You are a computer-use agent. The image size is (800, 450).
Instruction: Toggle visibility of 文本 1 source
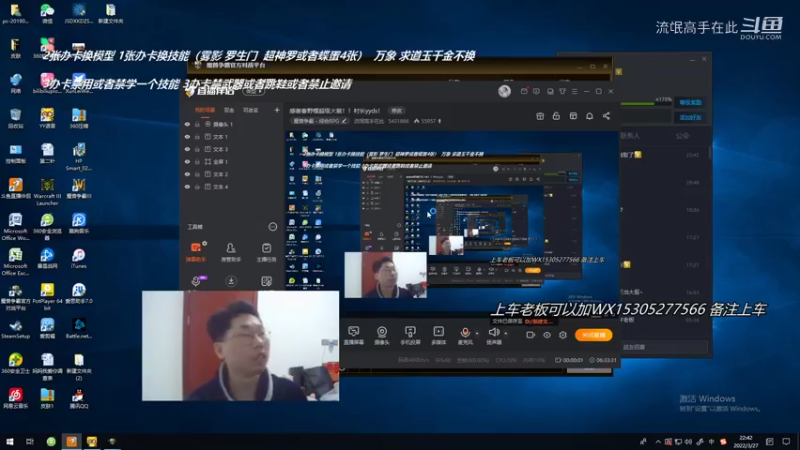(187, 137)
